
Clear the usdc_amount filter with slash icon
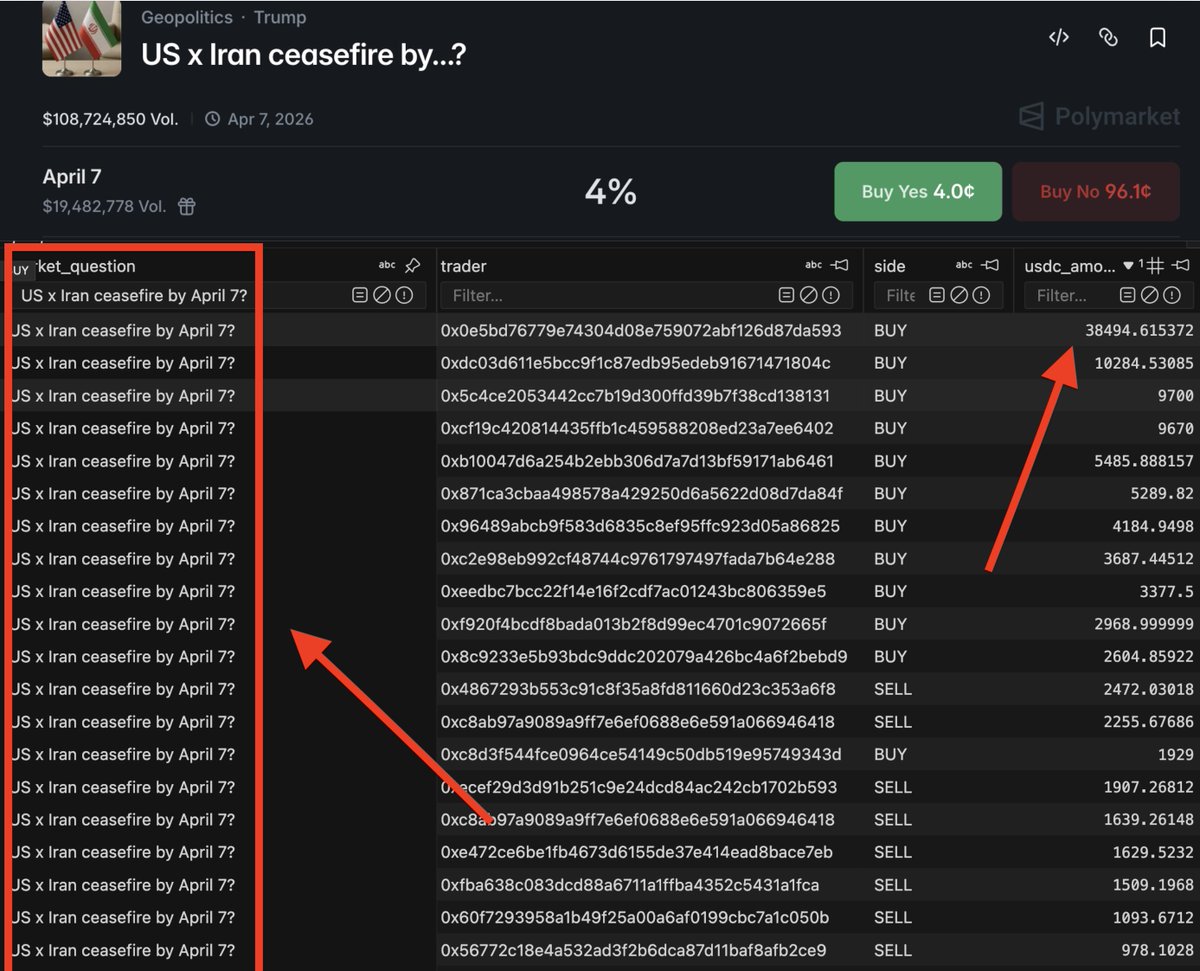[1150, 295]
